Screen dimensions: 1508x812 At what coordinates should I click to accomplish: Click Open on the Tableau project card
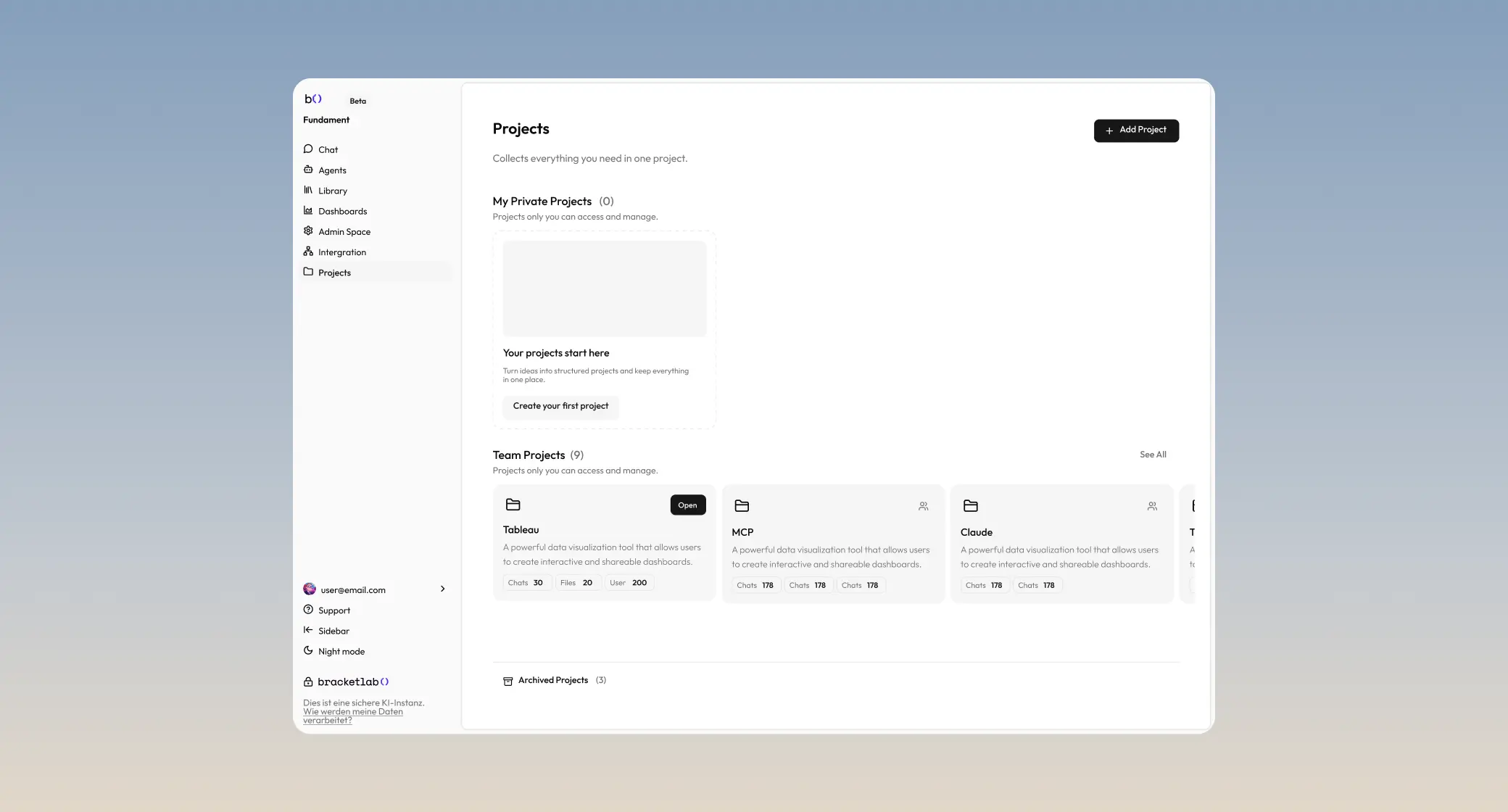pyautogui.click(x=687, y=505)
